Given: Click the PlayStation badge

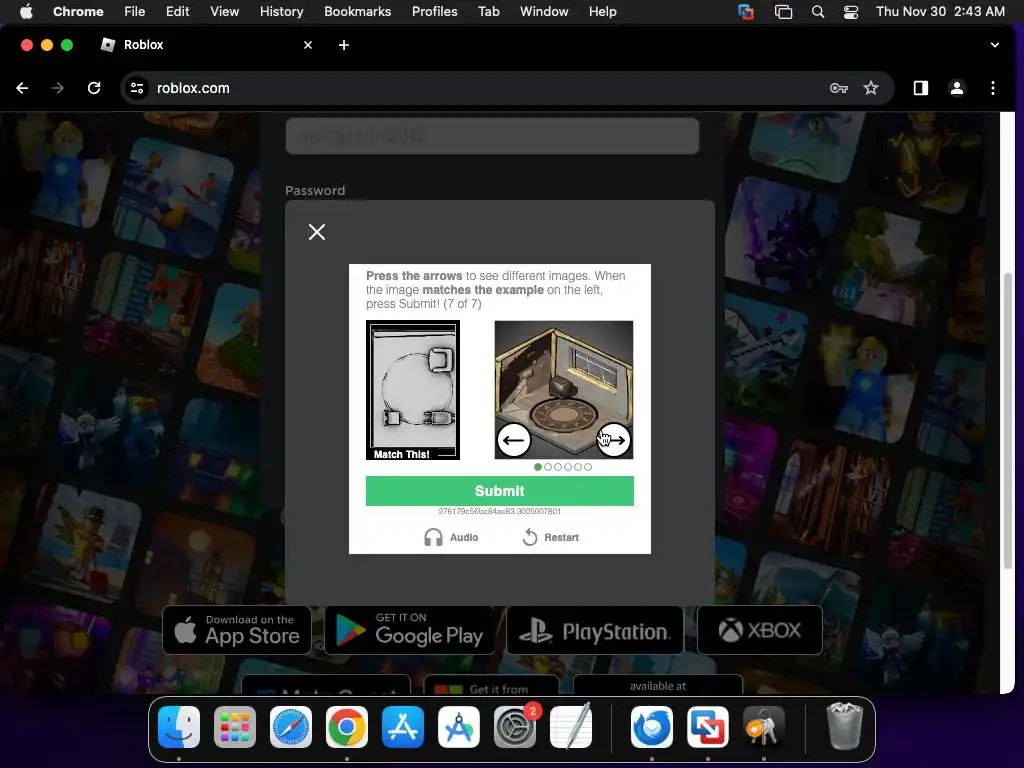Looking at the screenshot, I should tap(595, 630).
